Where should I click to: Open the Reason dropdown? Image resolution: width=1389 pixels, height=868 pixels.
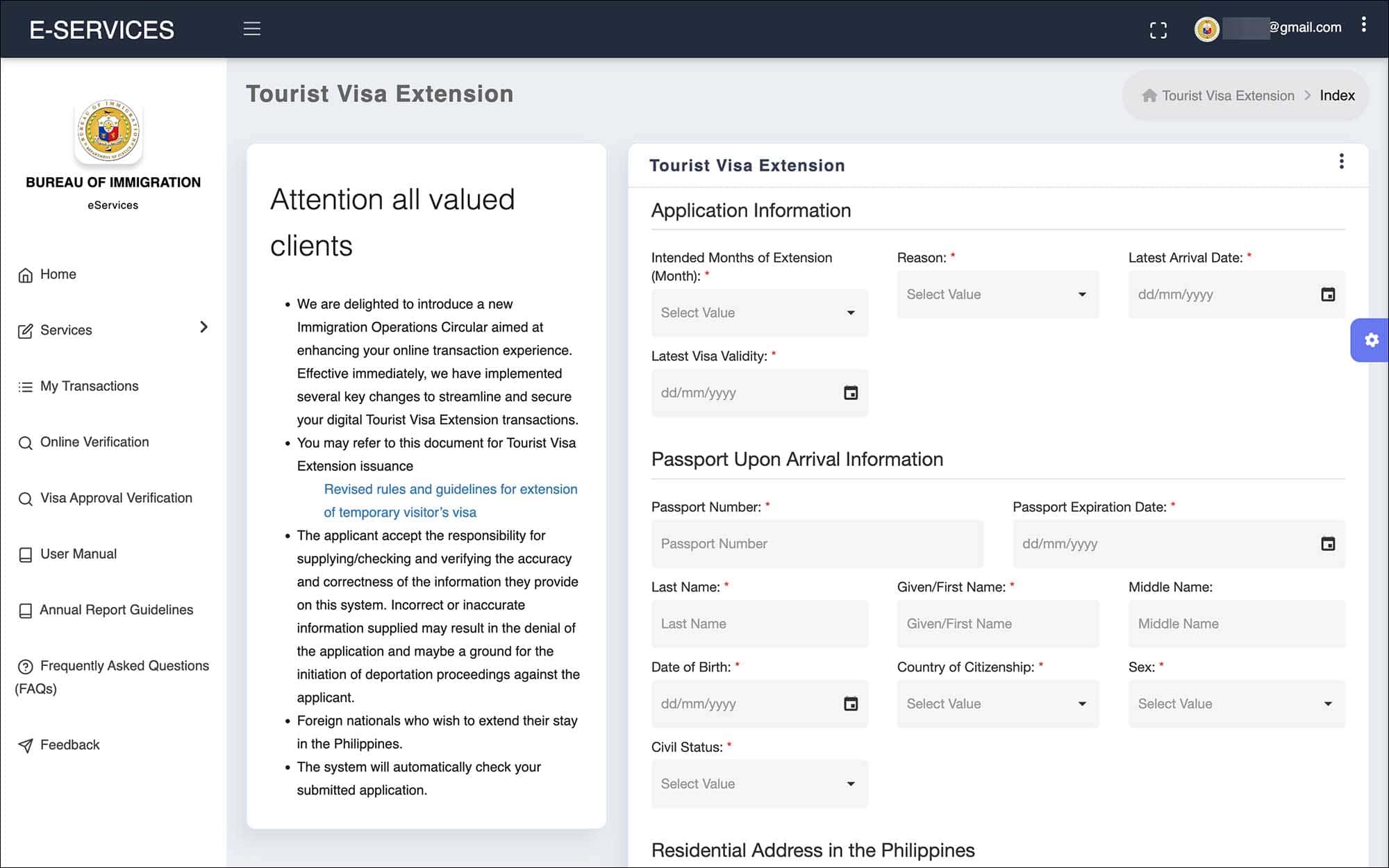tap(997, 294)
